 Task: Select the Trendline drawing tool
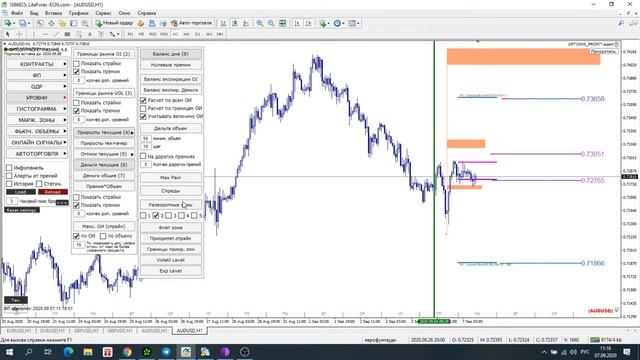tap(56, 34)
